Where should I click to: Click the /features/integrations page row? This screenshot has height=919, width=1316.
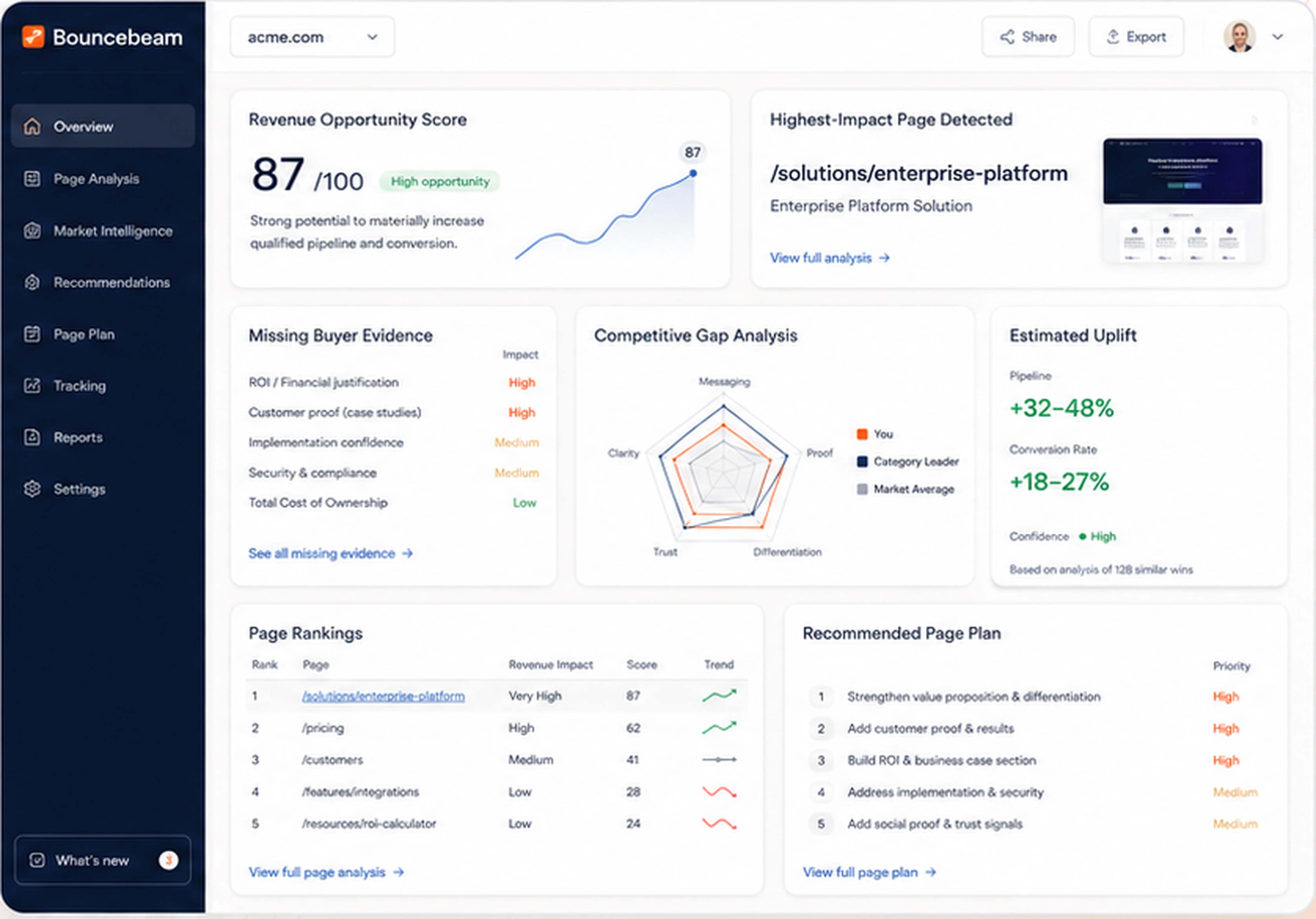click(496, 792)
